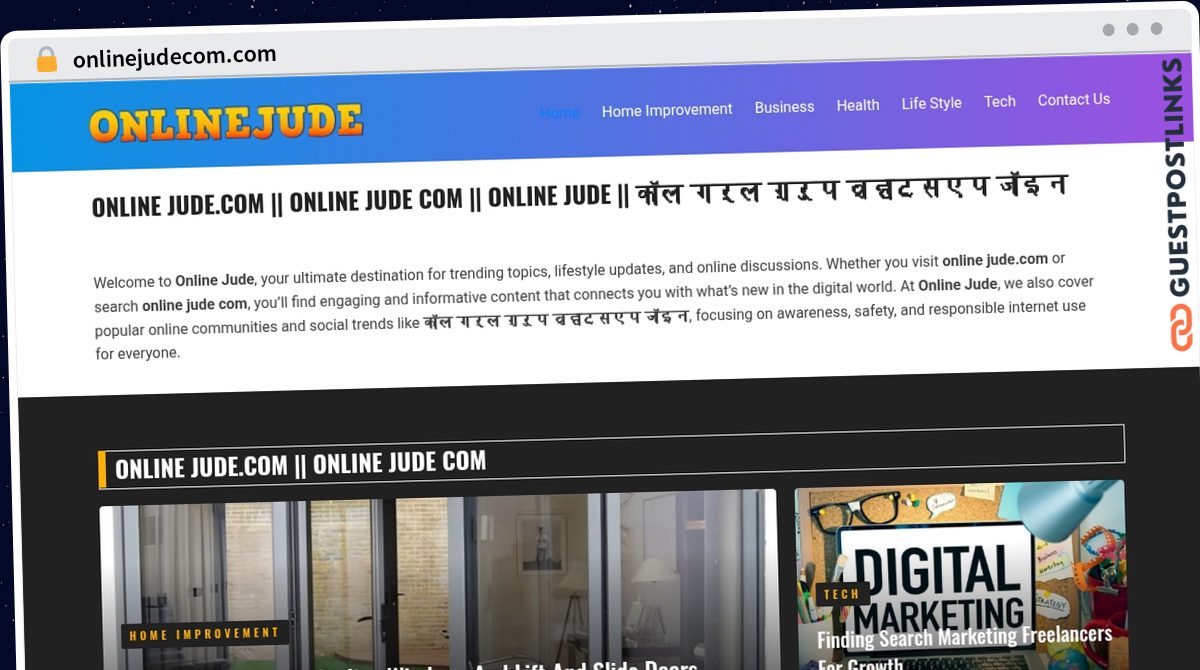Click the padlock icon in address bar
Screen dimensions: 1200x670
(46, 60)
